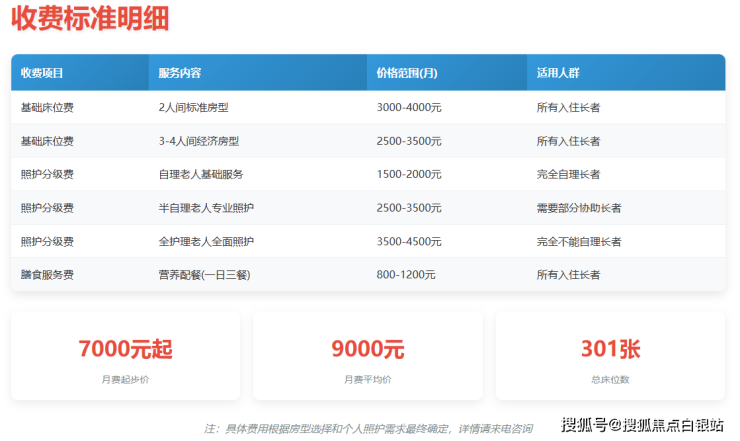Viewport: 740px width, 441px height.
Task: Select the 价格范围(月) column header
Action: 406,73
